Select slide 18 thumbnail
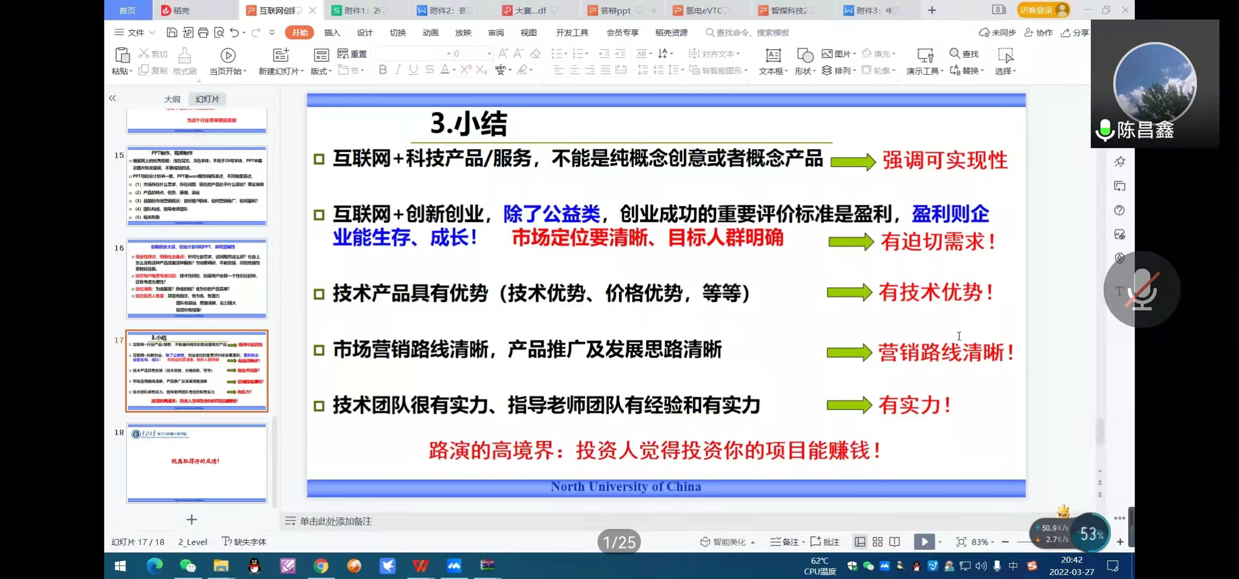Image resolution: width=1239 pixels, height=579 pixels. pos(197,462)
